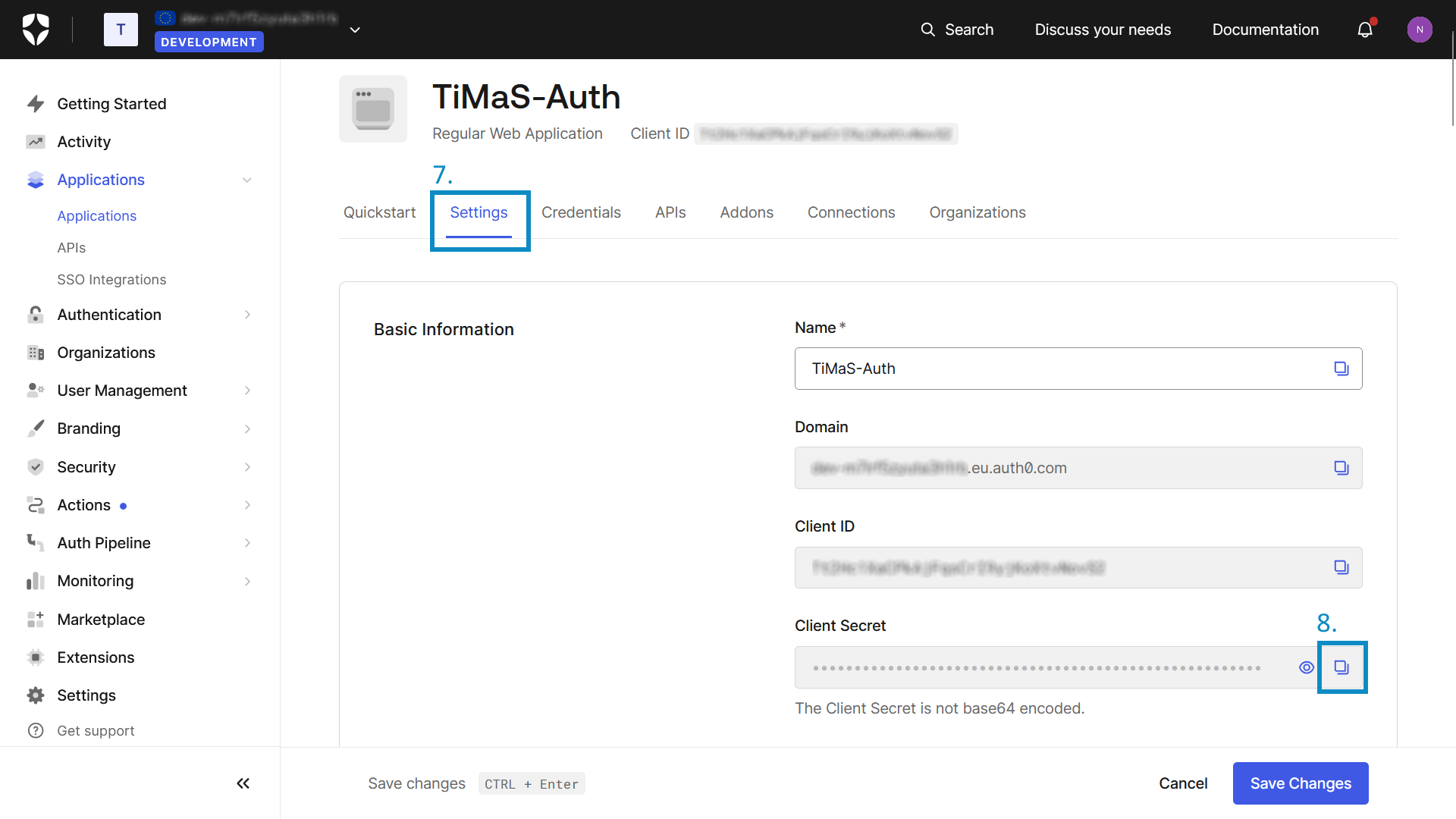Image resolution: width=1456 pixels, height=819 pixels.
Task: Expand the Actions section chevron
Action: pyautogui.click(x=247, y=505)
